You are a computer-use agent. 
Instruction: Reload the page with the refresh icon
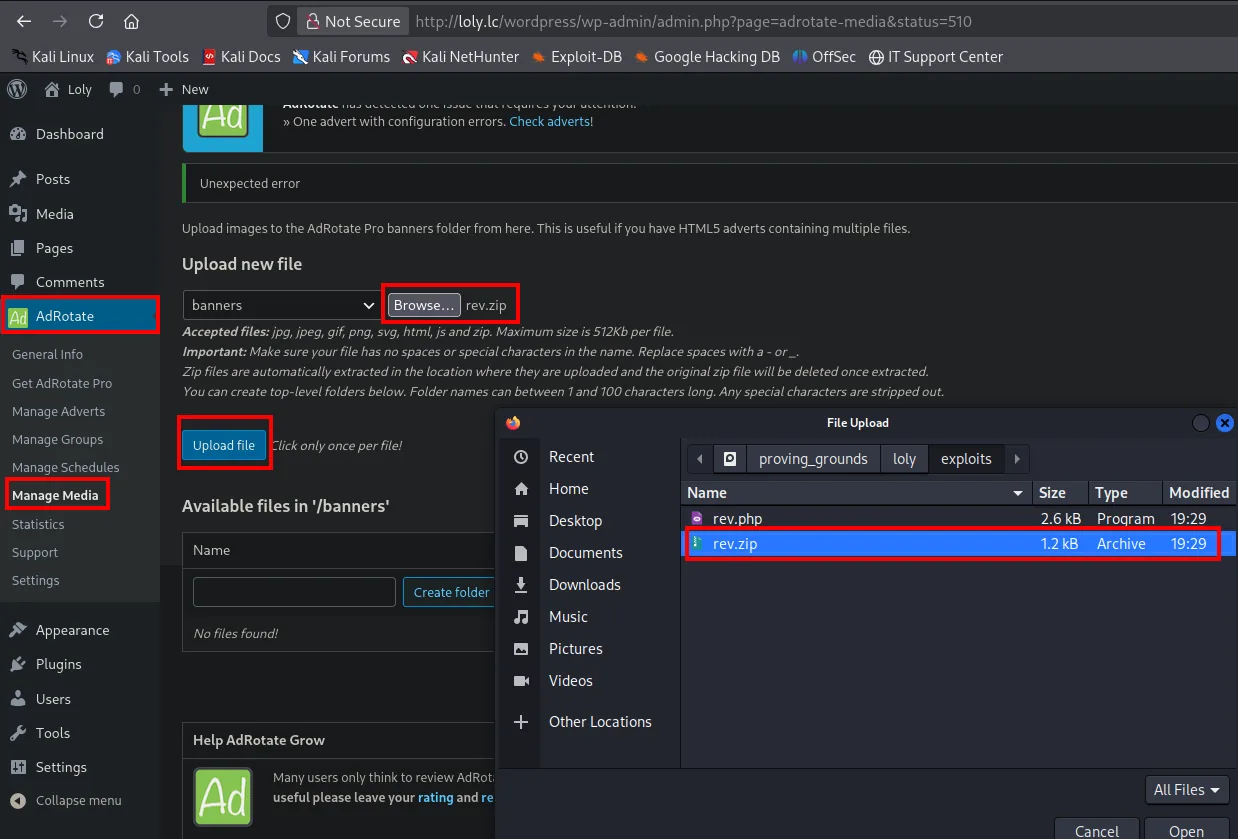(96, 21)
